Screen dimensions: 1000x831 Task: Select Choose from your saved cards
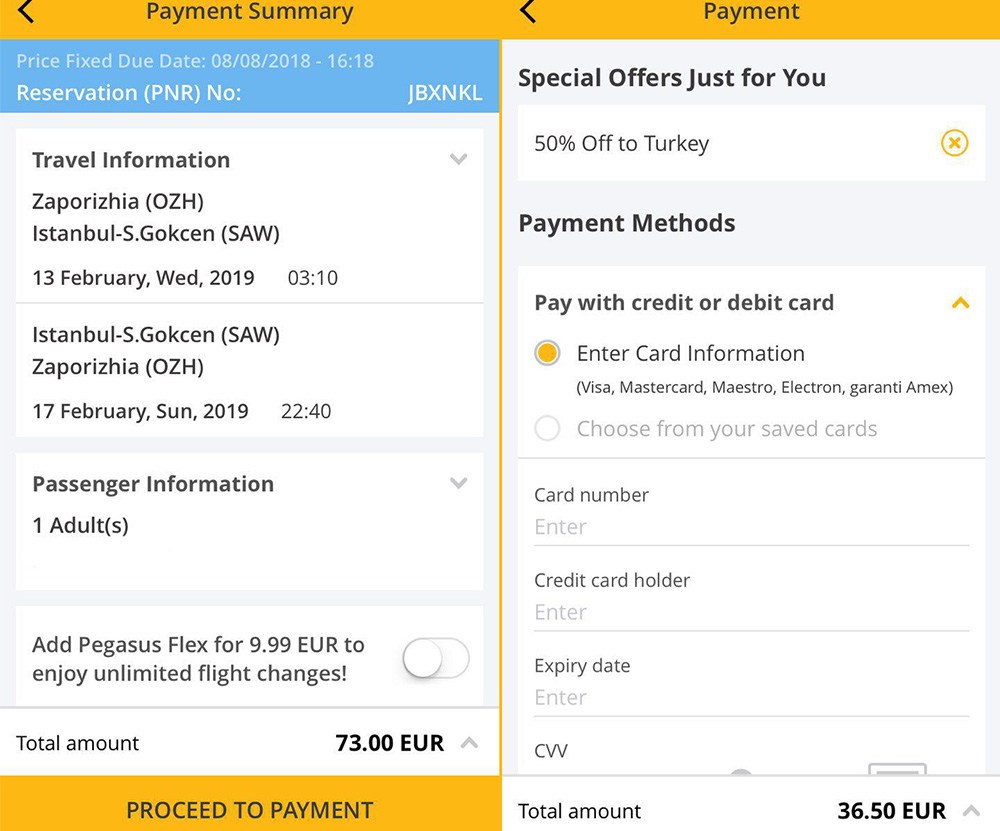tap(547, 429)
